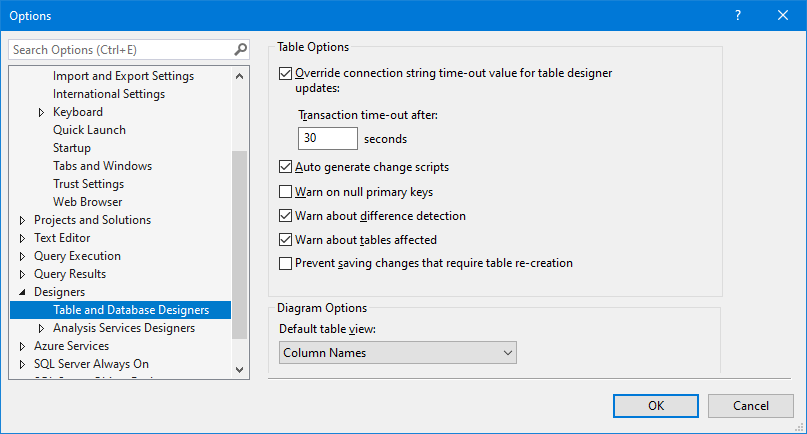
Task: Expand the Keyboard tree node
Action: 41,112
